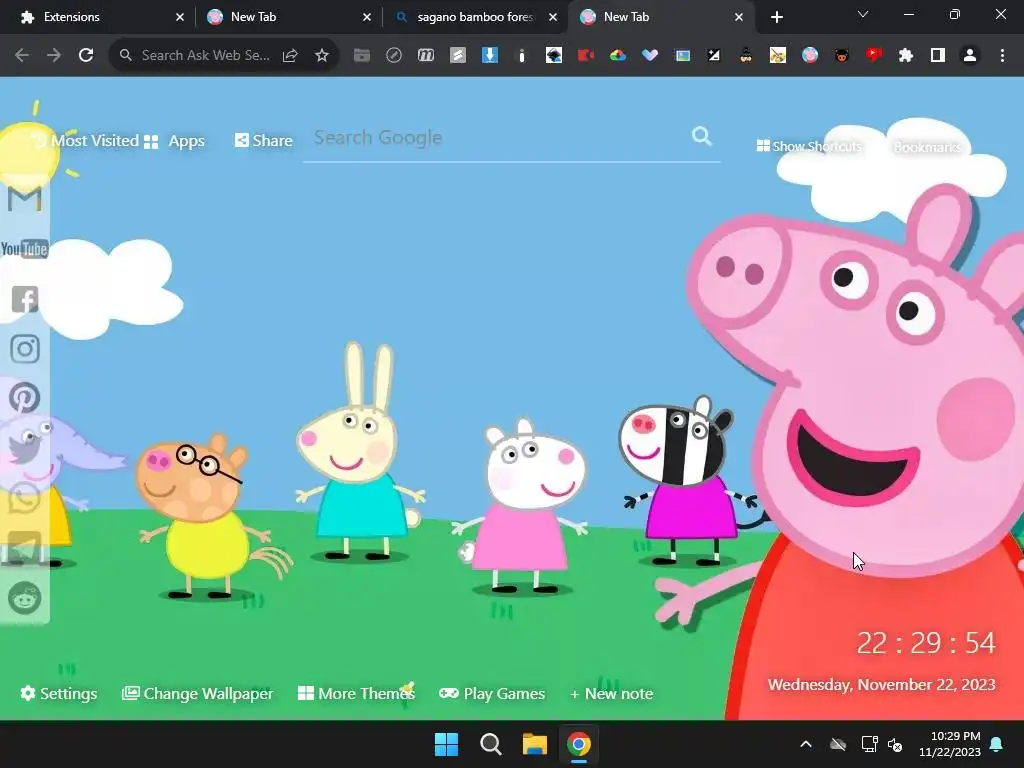
Task: Click the folder extension icon in toolbar
Action: point(362,56)
